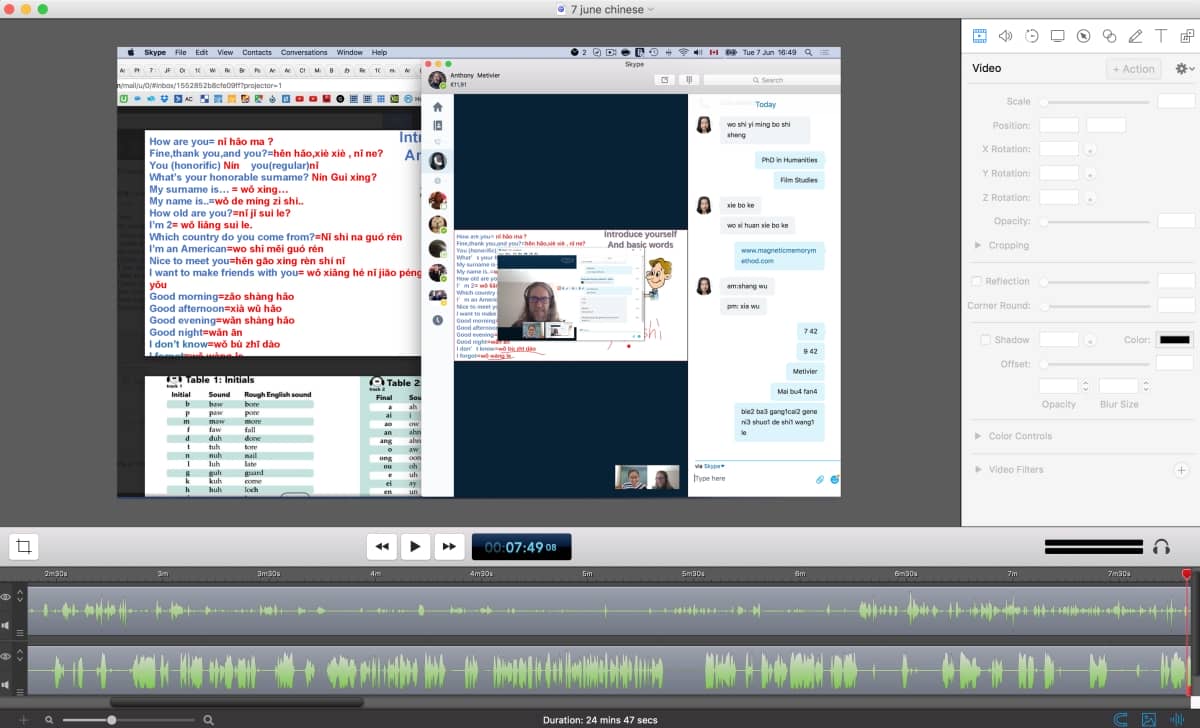Switch to the Video properties tab
This screenshot has height=728, width=1200.
(x=979, y=37)
